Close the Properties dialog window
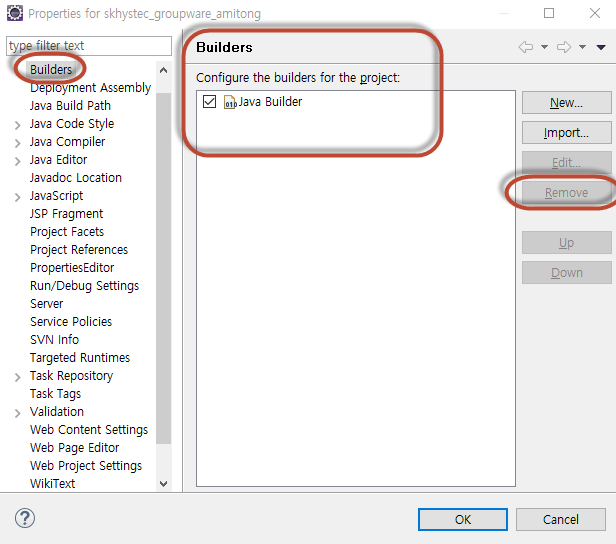Viewport: 616px width, 544px height. click(595, 13)
